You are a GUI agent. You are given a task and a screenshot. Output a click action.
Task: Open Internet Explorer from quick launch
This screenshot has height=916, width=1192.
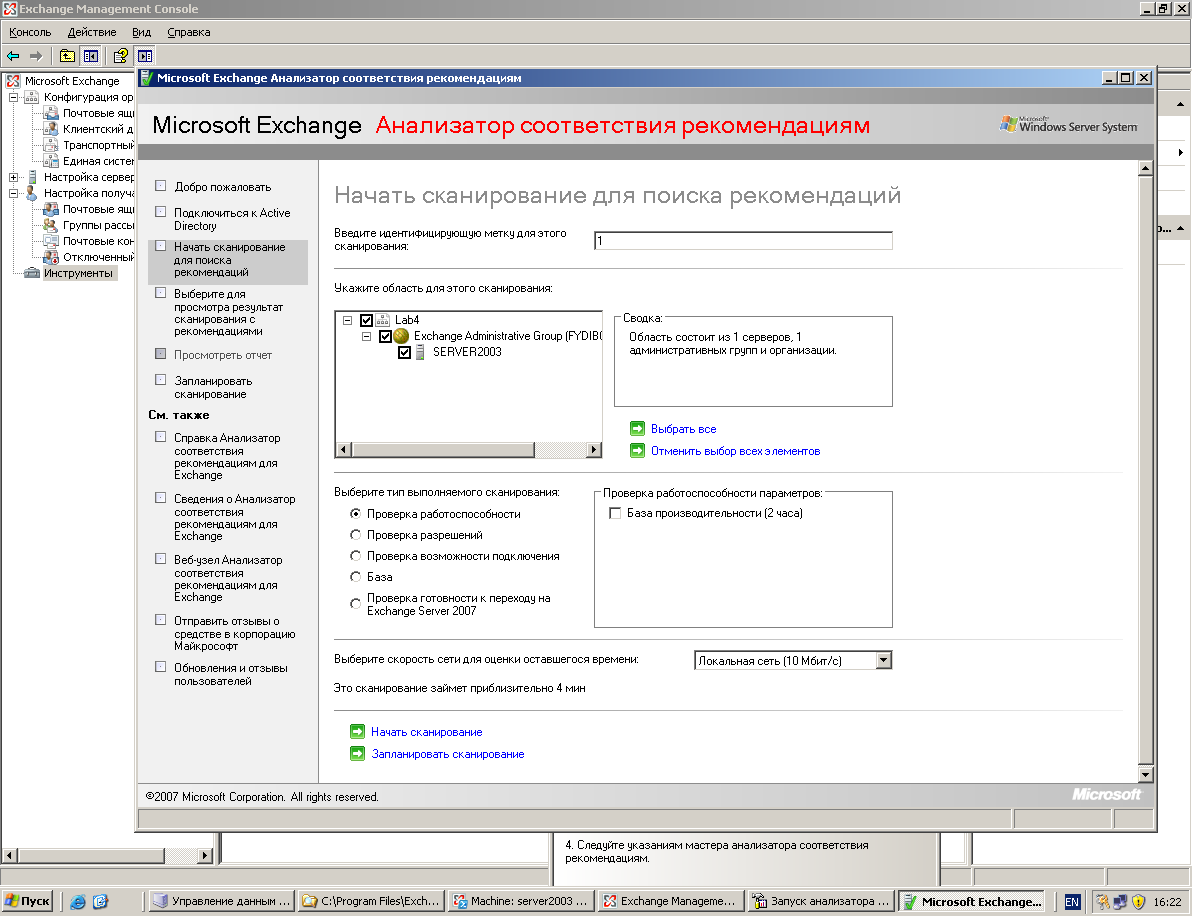pyautogui.click(x=78, y=902)
